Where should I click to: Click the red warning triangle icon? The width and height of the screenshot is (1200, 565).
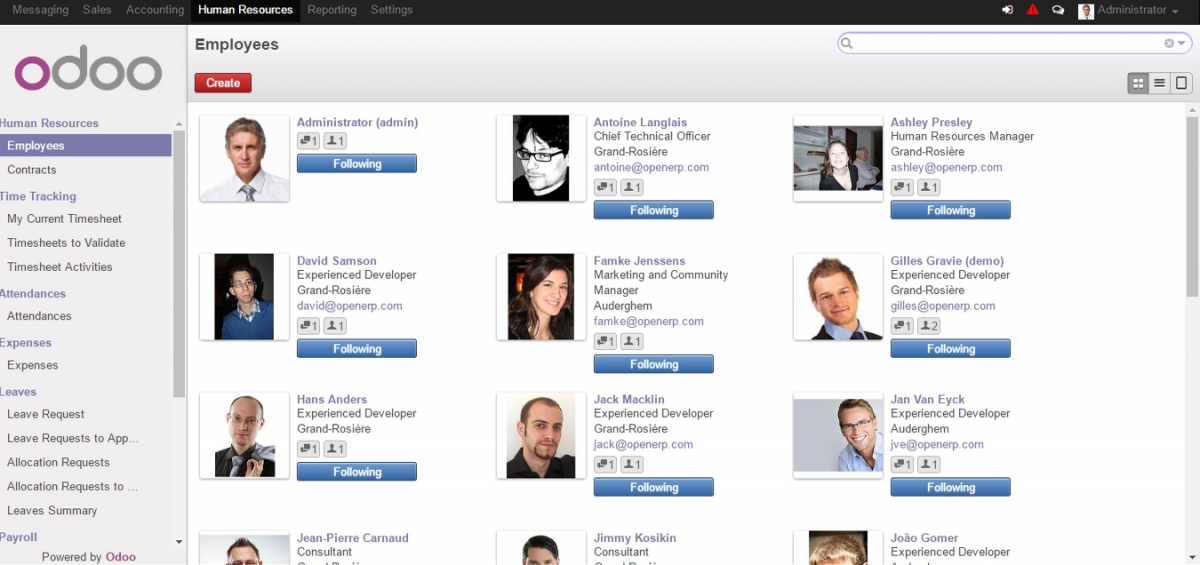click(1033, 10)
